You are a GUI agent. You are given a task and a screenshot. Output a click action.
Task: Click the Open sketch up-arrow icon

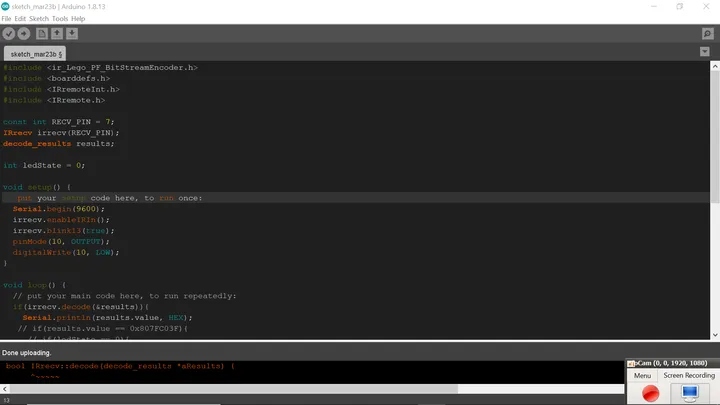coord(57,34)
